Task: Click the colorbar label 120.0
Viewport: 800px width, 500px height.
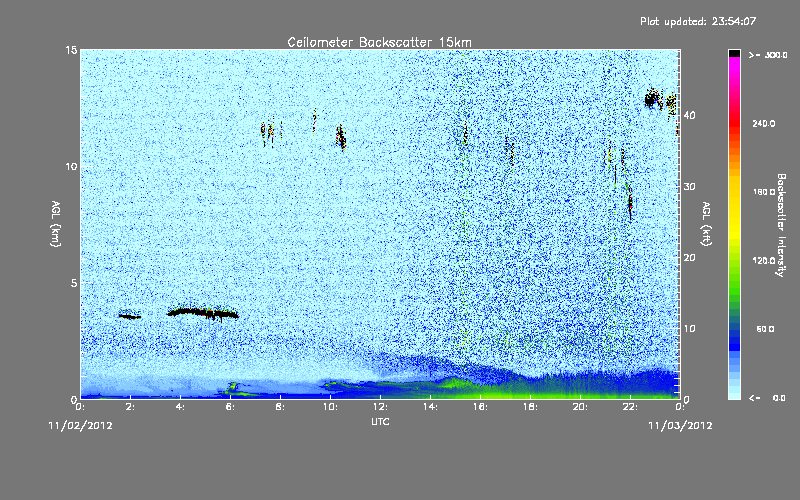Action: click(764, 261)
